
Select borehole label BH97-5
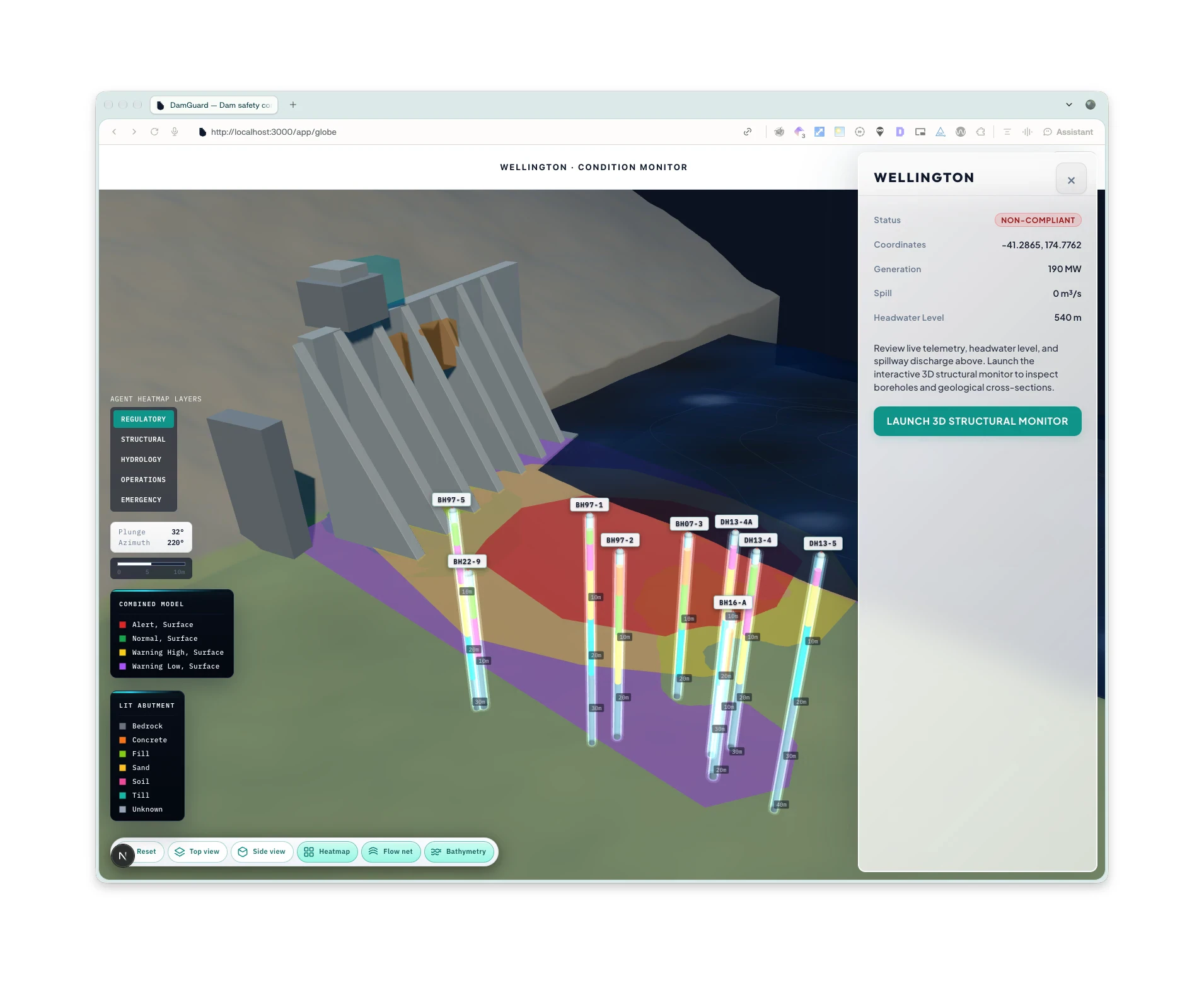click(451, 500)
